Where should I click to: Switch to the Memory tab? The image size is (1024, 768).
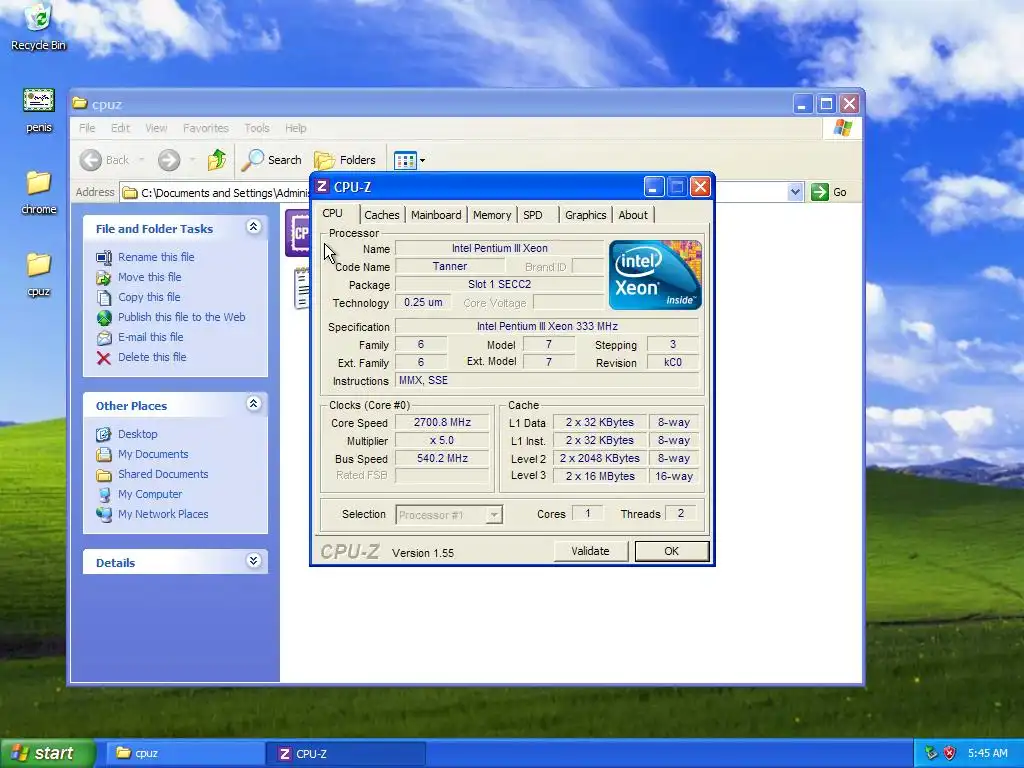pyautogui.click(x=492, y=215)
